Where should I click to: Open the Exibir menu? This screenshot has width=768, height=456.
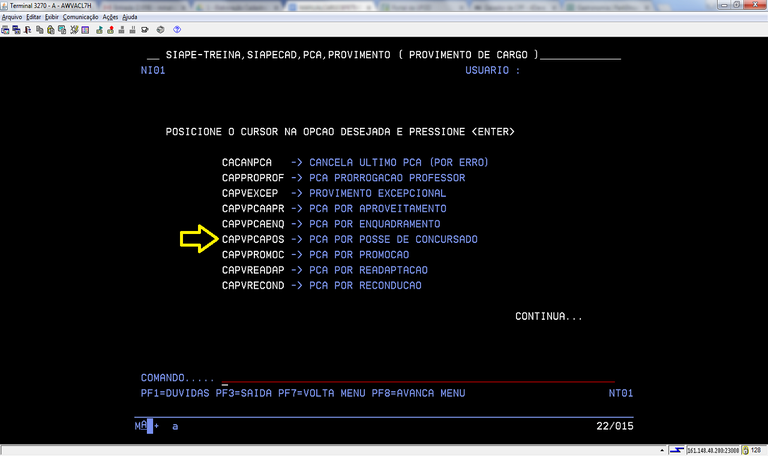[x=52, y=17]
